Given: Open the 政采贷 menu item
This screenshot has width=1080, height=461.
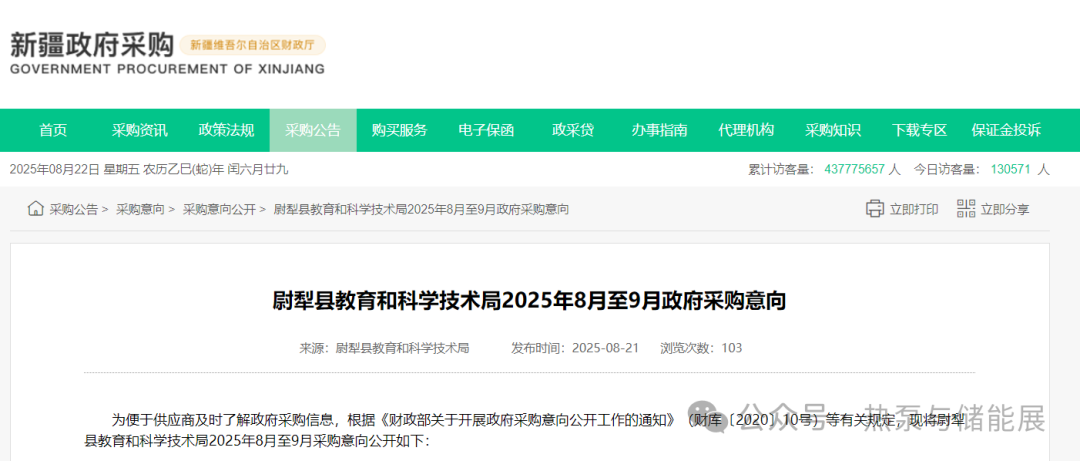Looking at the screenshot, I should 573,130.
